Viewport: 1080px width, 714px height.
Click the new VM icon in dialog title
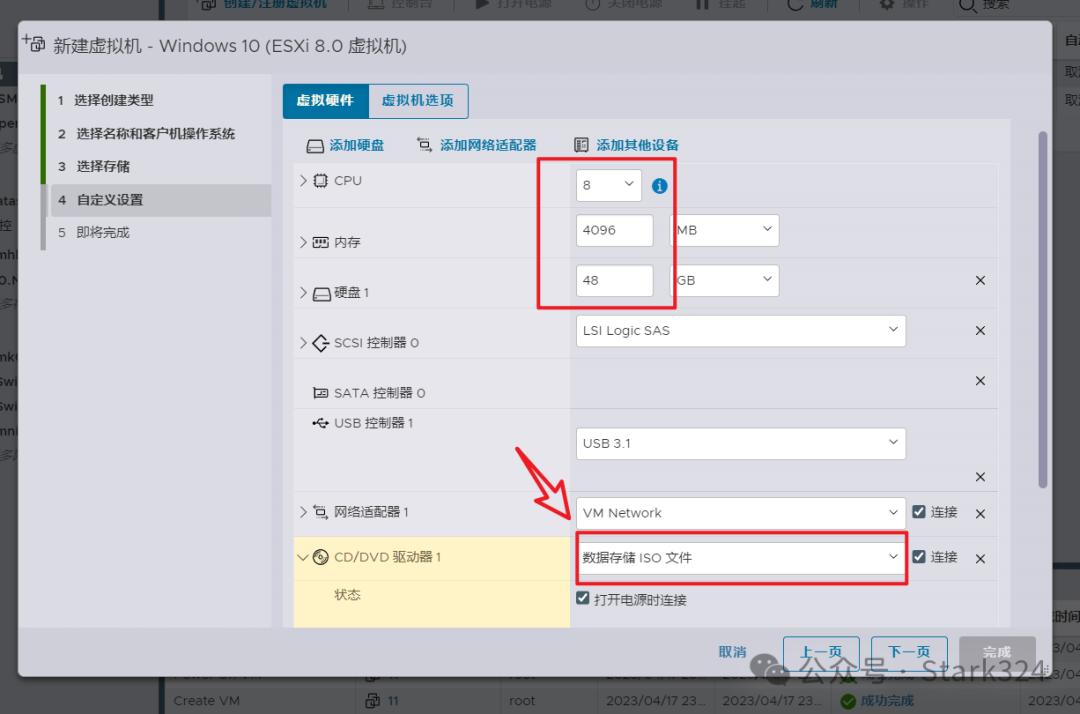(34, 43)
